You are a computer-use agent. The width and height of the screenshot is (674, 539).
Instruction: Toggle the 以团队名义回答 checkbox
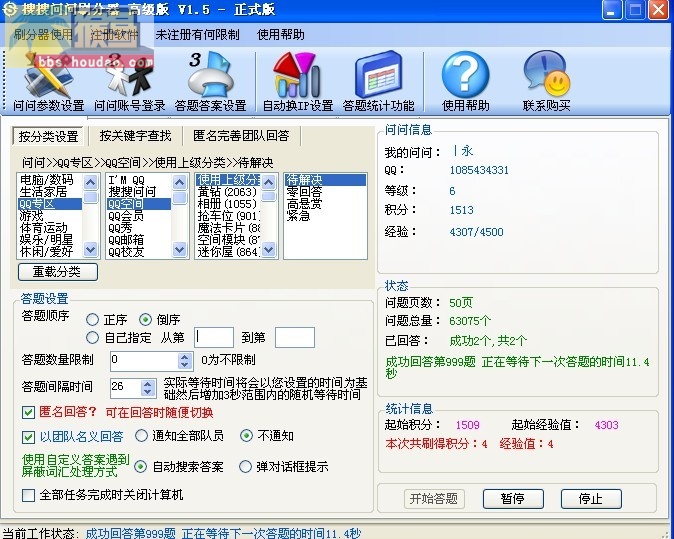point(28,437)
